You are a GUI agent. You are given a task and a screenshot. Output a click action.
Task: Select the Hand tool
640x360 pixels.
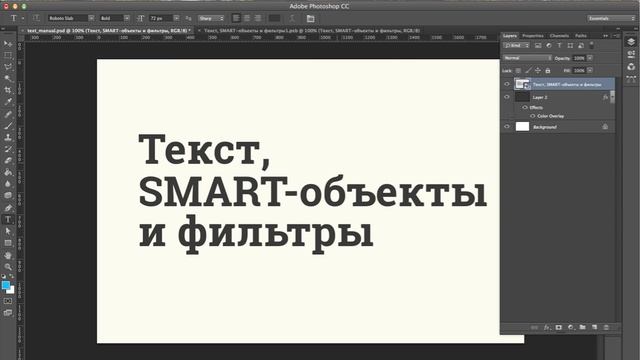click(x=8, y=256)
